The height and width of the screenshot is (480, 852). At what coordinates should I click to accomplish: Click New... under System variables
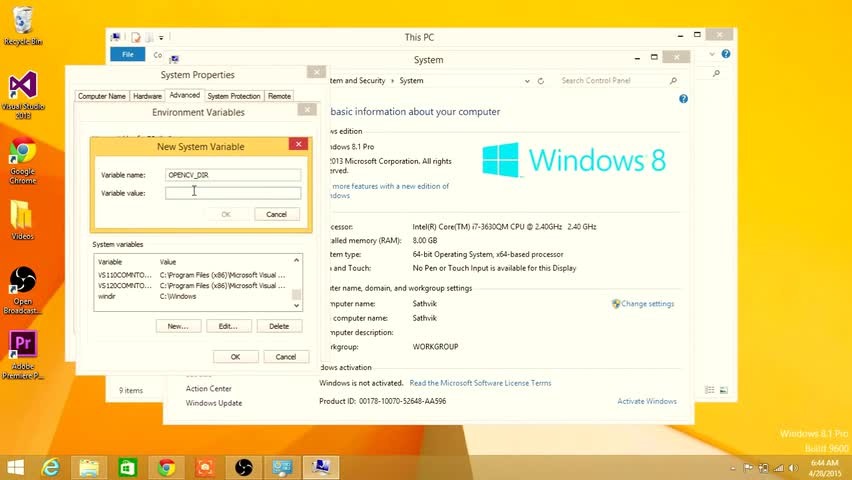coord(178,326)
